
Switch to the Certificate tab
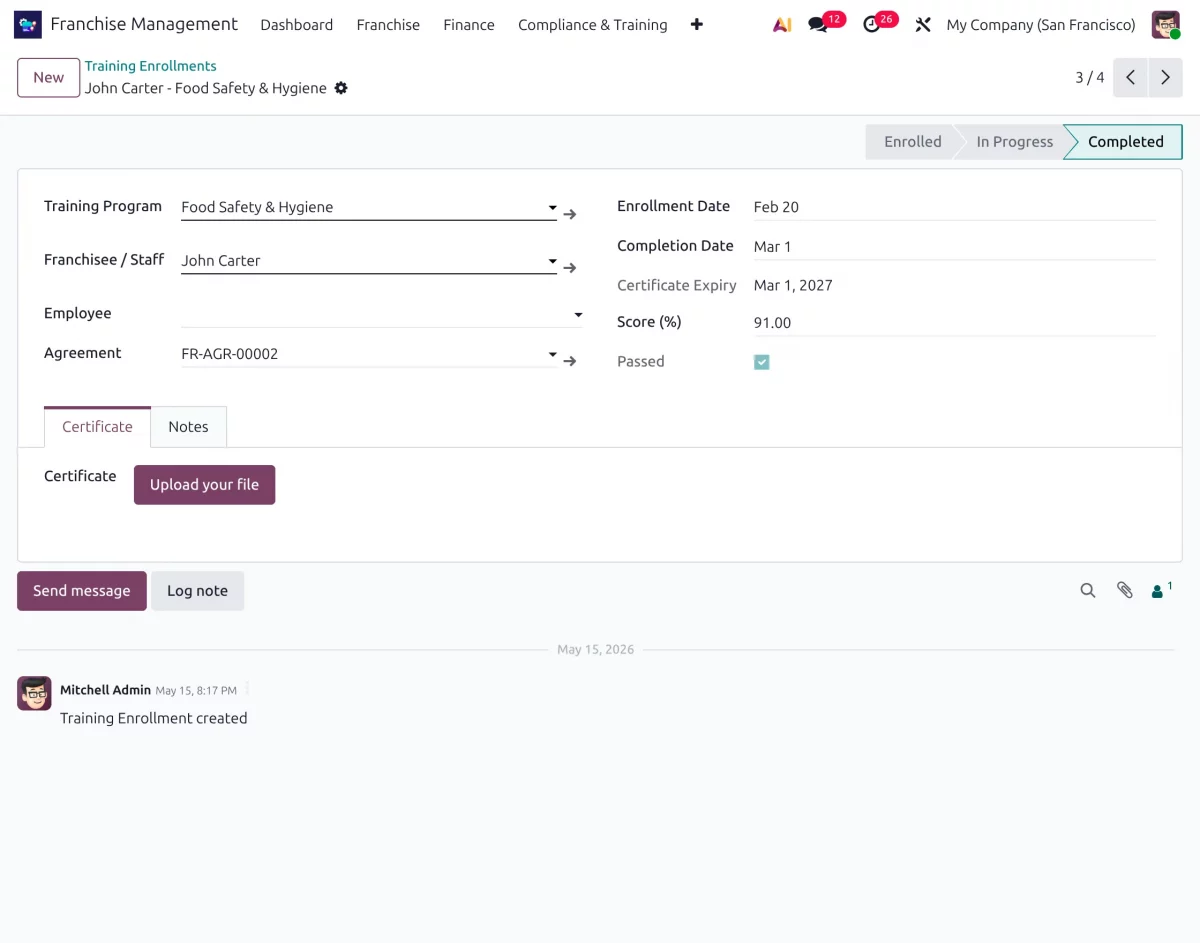pos(97,427)
